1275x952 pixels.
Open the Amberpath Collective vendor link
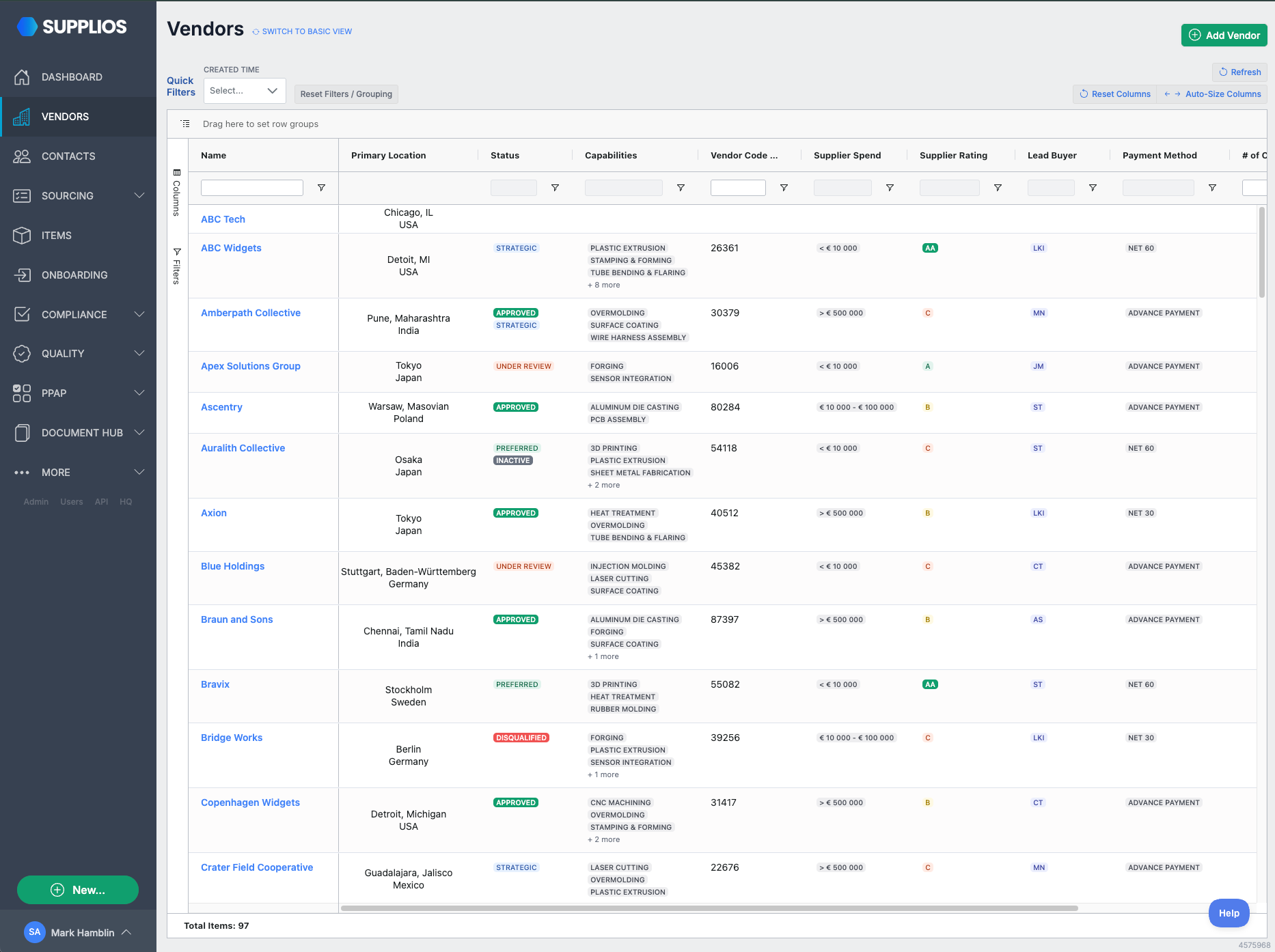251,313
